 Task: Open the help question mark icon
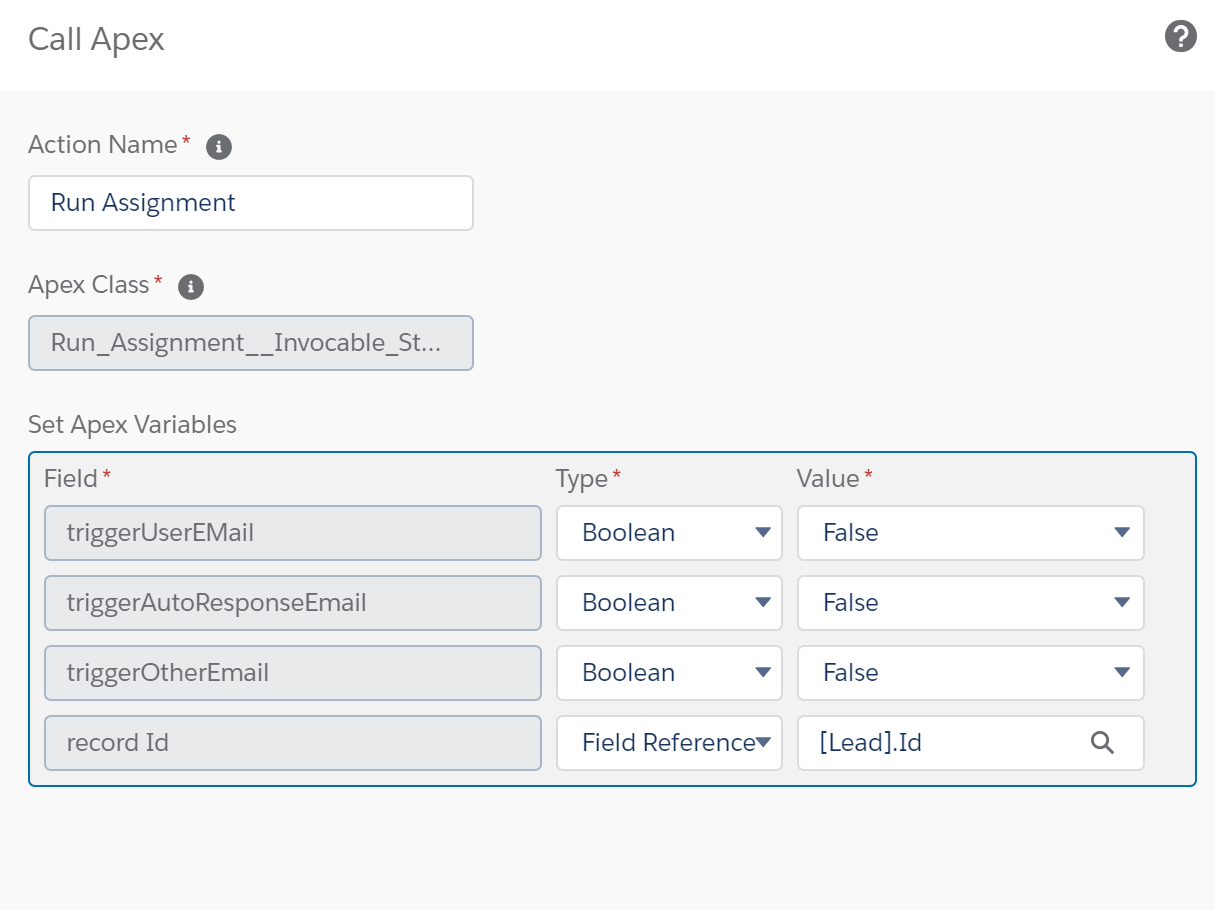pos(1181,37)
